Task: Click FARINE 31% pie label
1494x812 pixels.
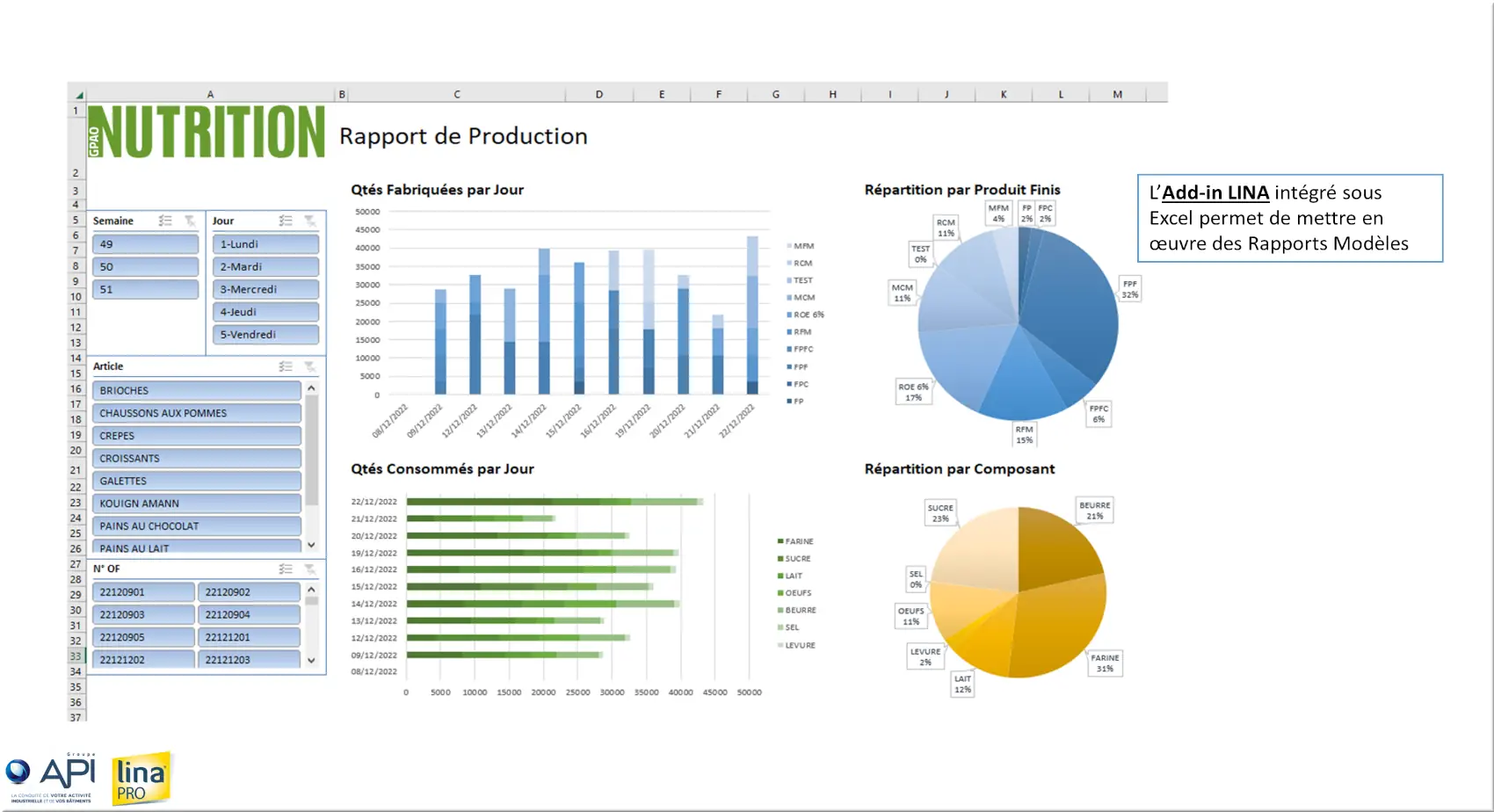Action: click(x=1105, y=663)
